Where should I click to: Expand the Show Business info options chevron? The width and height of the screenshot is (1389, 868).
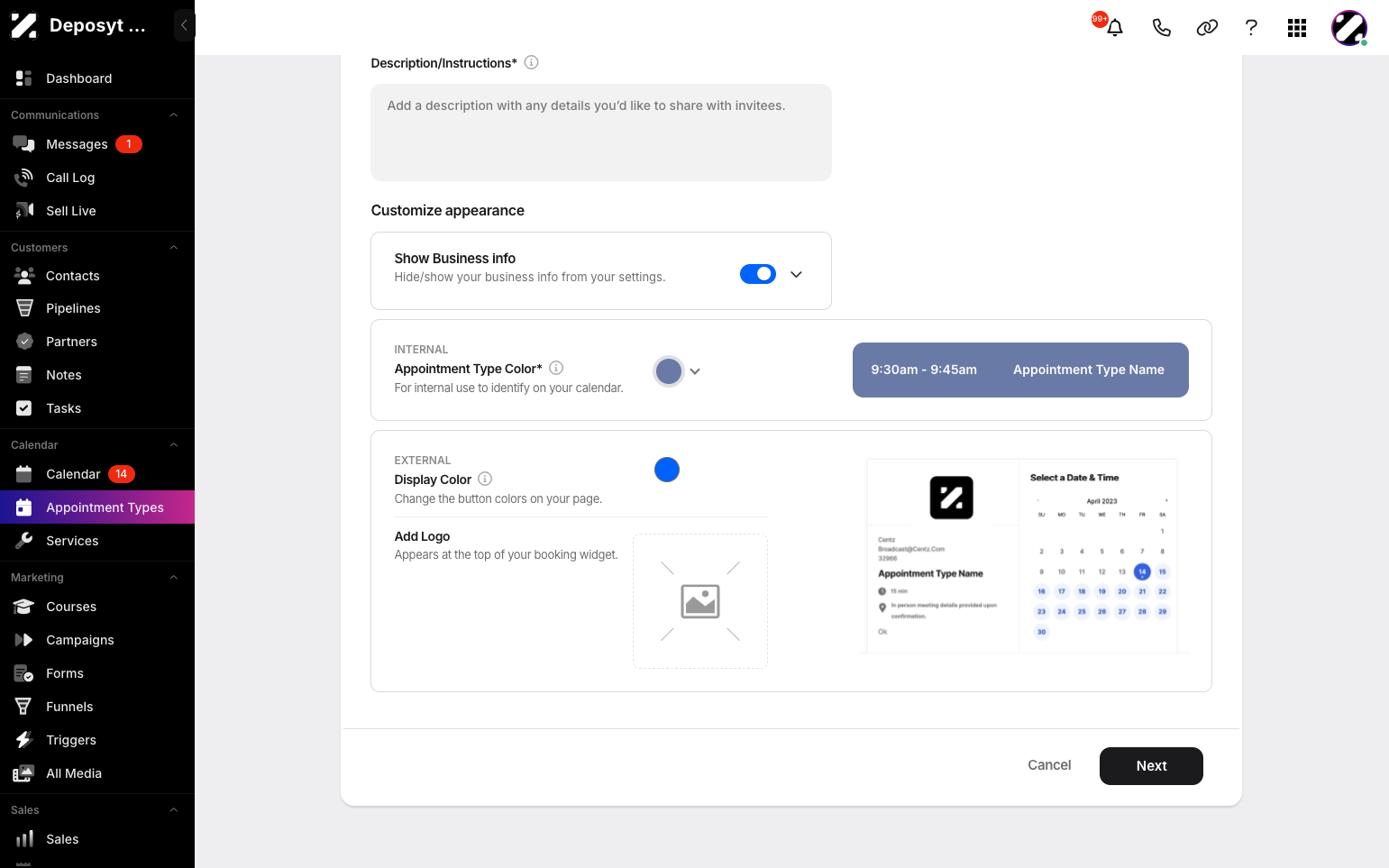pos(796,274)
